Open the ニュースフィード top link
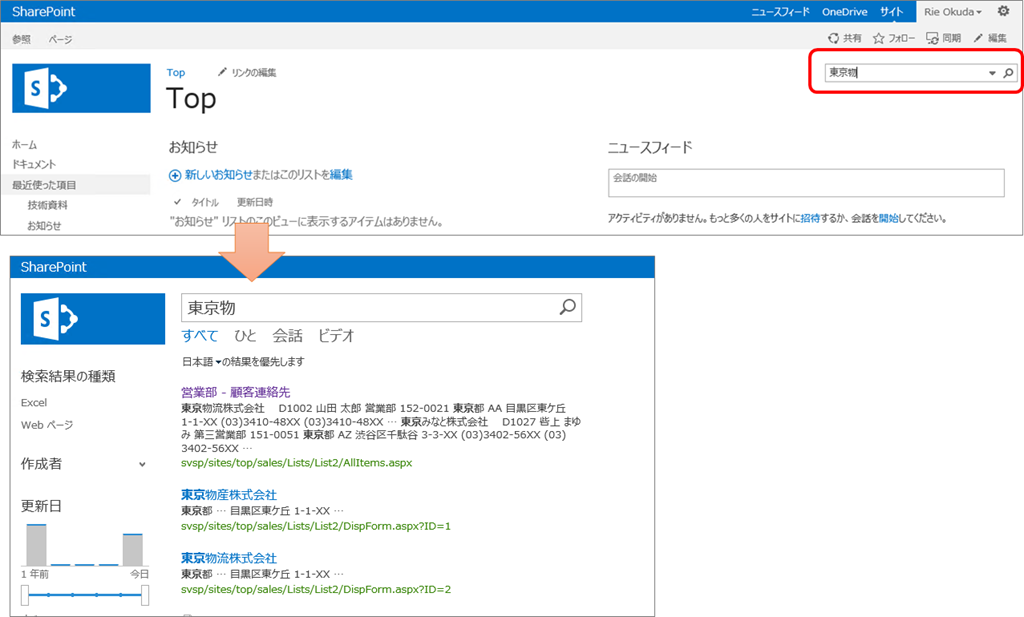 point(780,12)
